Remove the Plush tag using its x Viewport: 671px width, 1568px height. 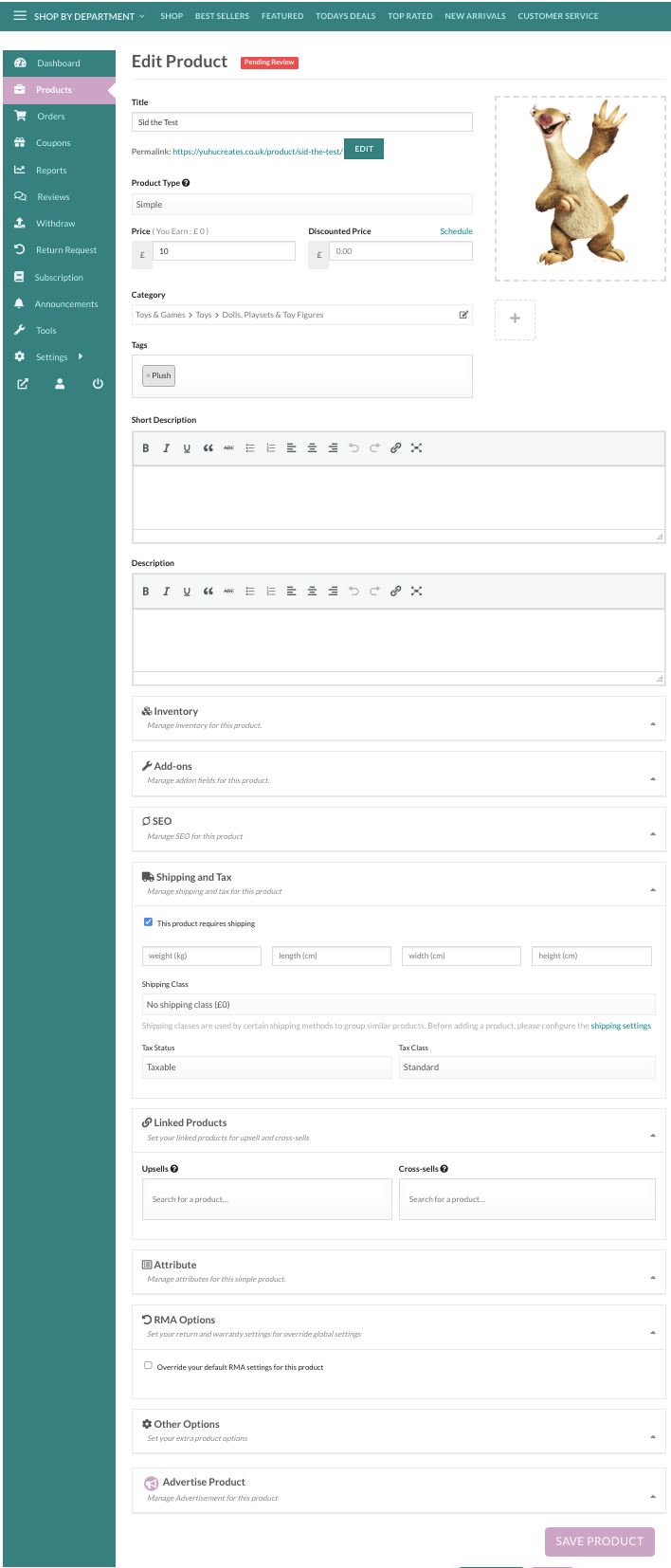point(148,375)
